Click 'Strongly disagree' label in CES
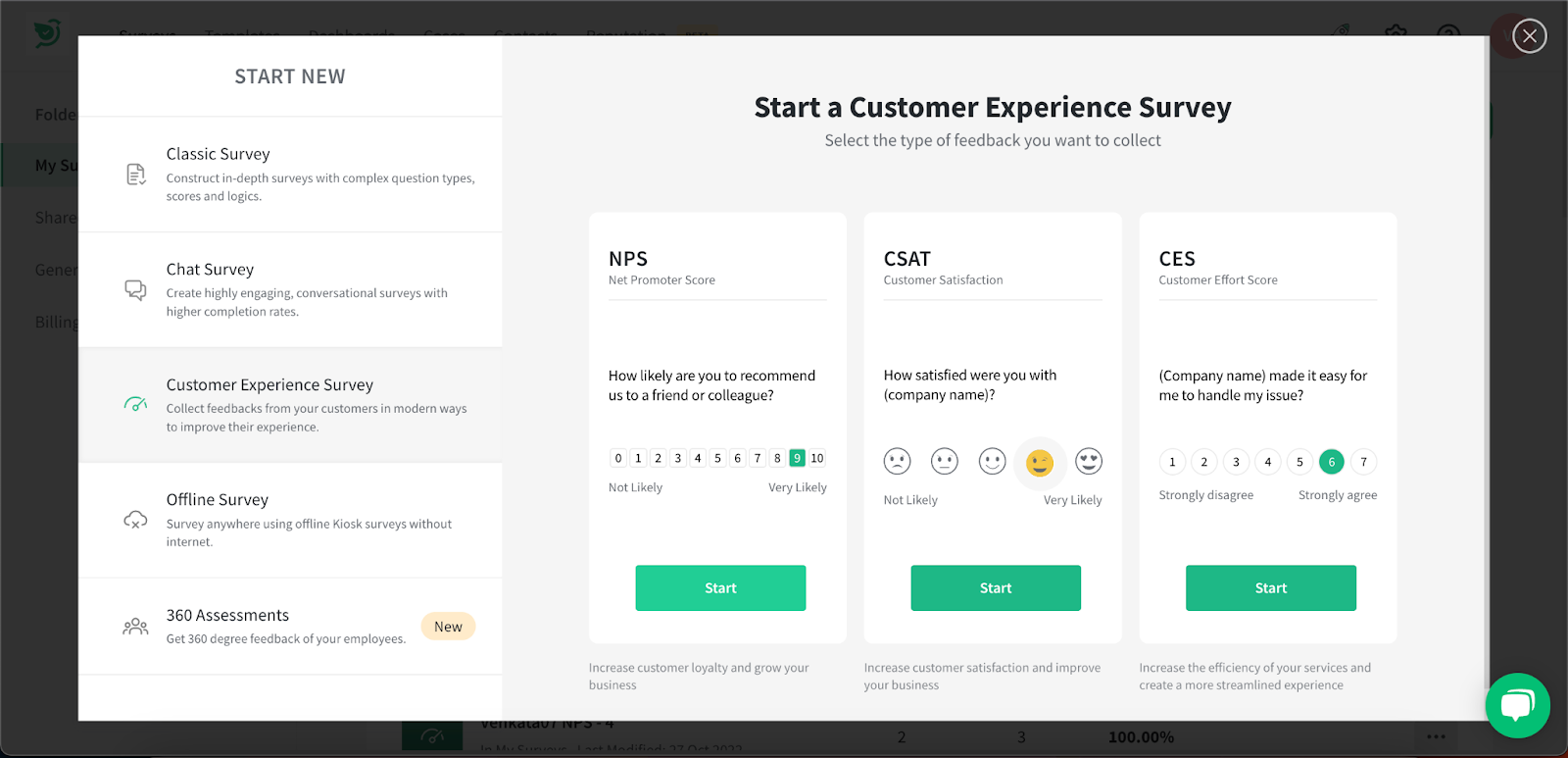This screenshot has height=758, width=1568. click(1206, 495)
